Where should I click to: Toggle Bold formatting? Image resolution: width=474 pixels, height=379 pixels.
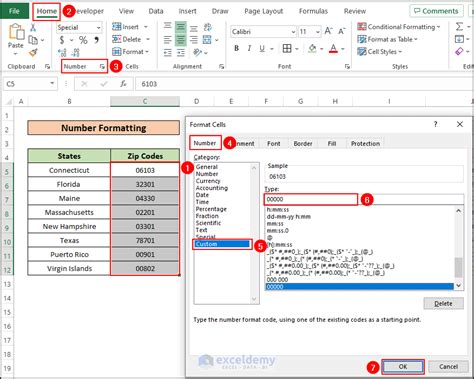point(236,49)
